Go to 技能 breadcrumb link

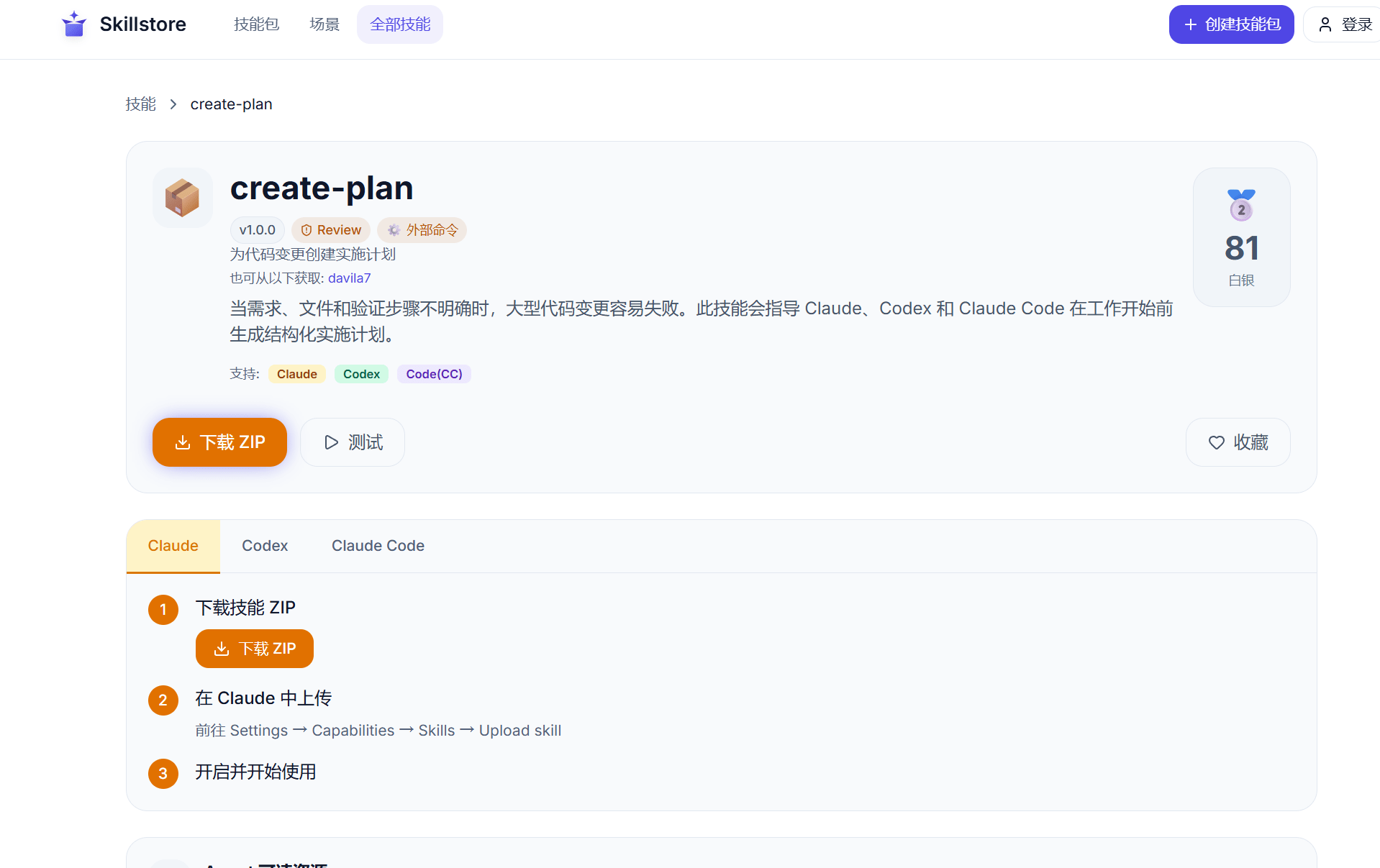[x=140, y=104]
